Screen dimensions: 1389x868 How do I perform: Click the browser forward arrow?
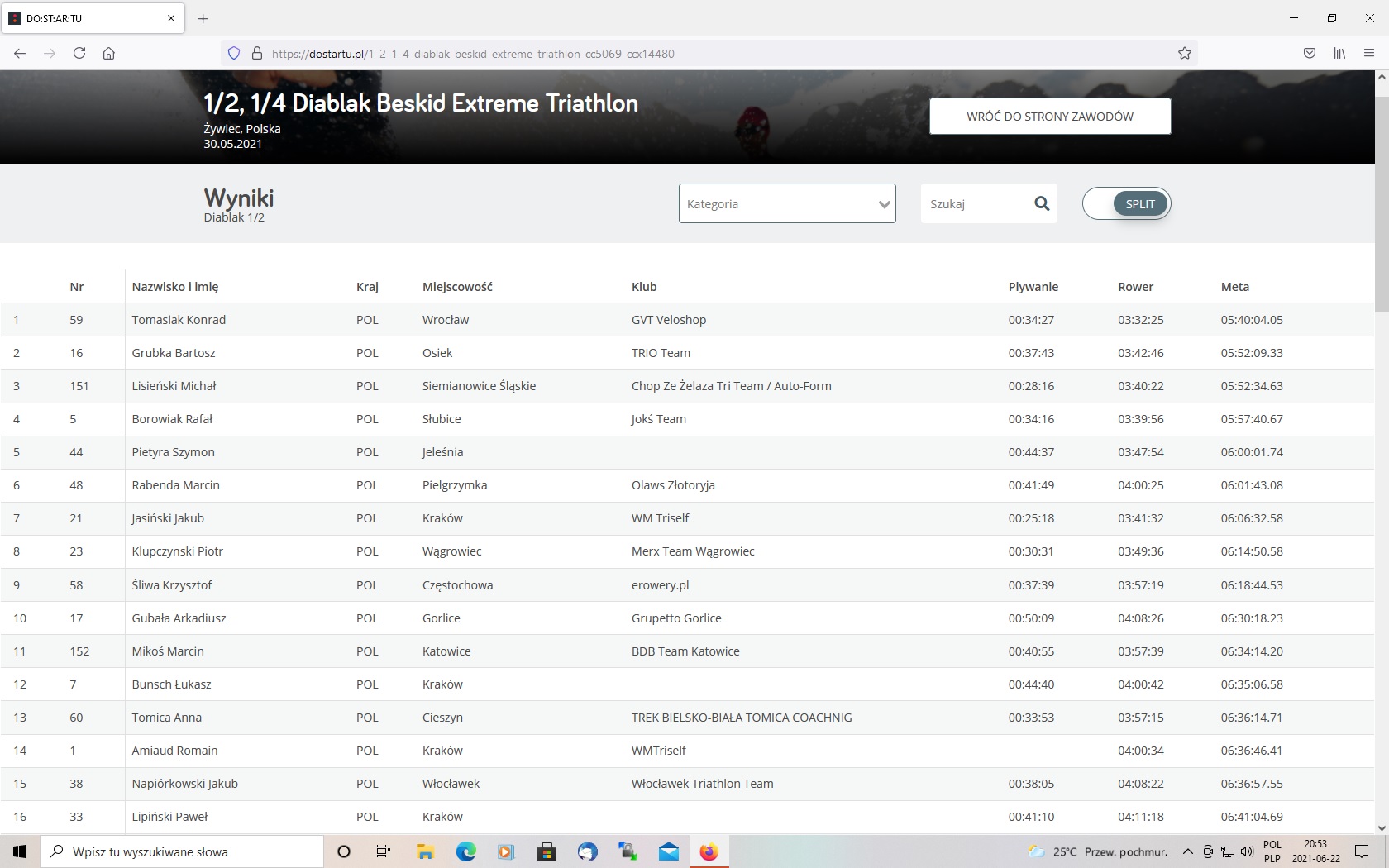pyautogui.click(x=50, y=53)
